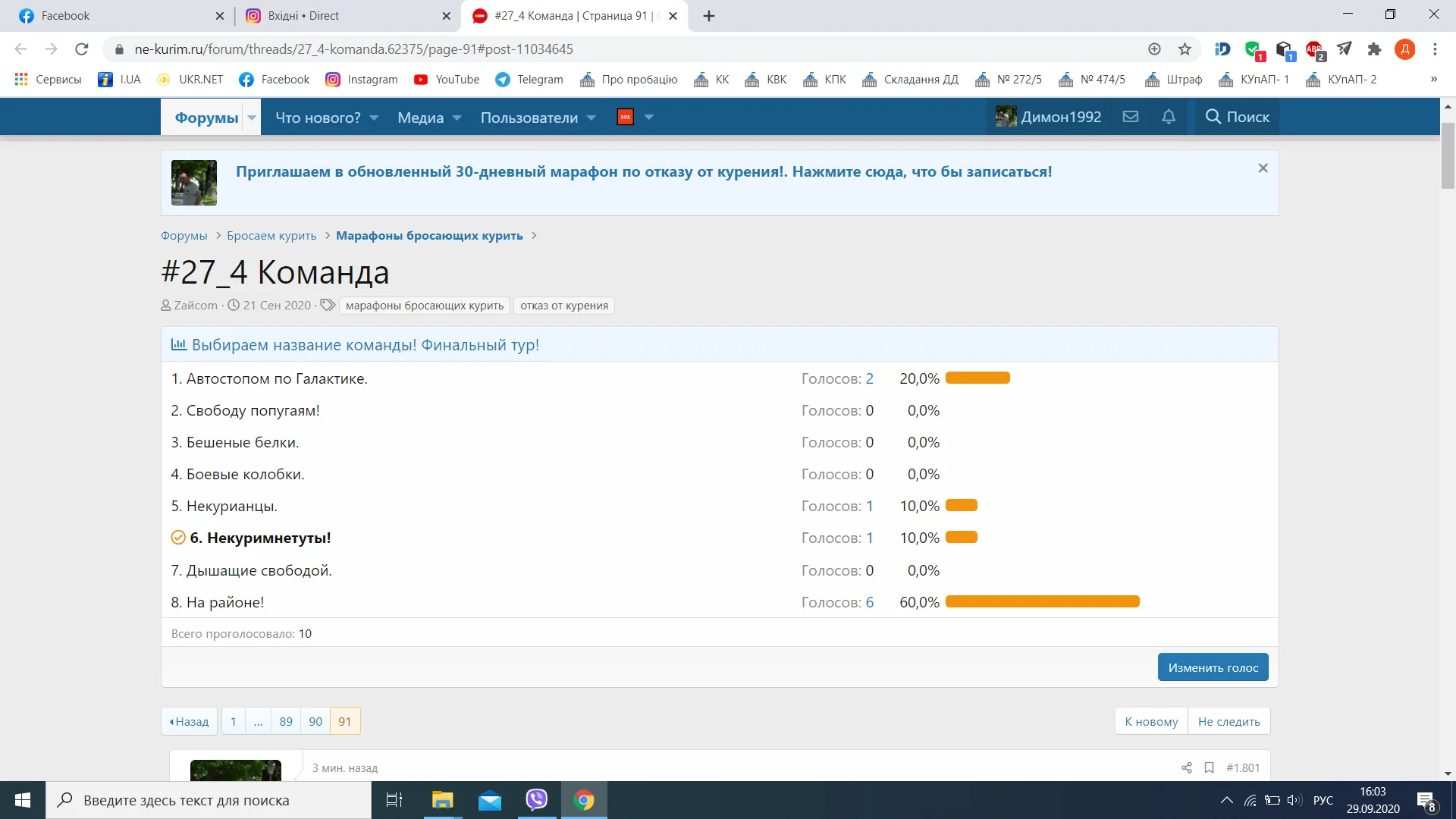Image resolution: width=1456 pixels, height=819 pixels.
Task: Click the Димон1992 profile avatar
Action: coord(1005,116)
